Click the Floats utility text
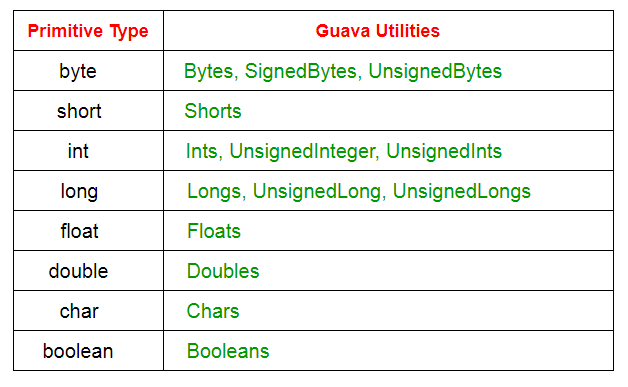Screen dimensions: 628x387 (214, 231)
